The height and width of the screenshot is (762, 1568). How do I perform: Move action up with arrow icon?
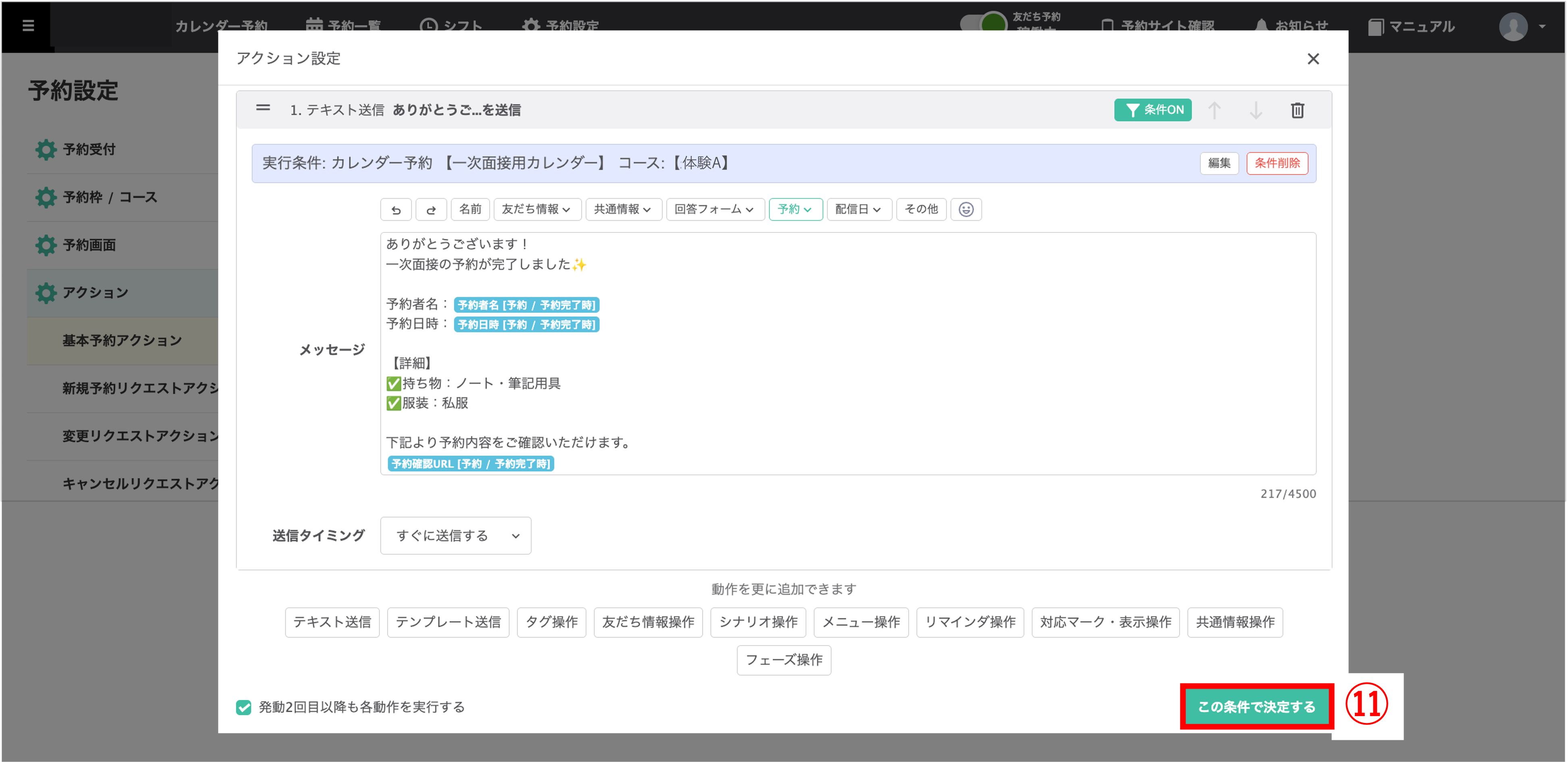click(x=1214, y=111)
